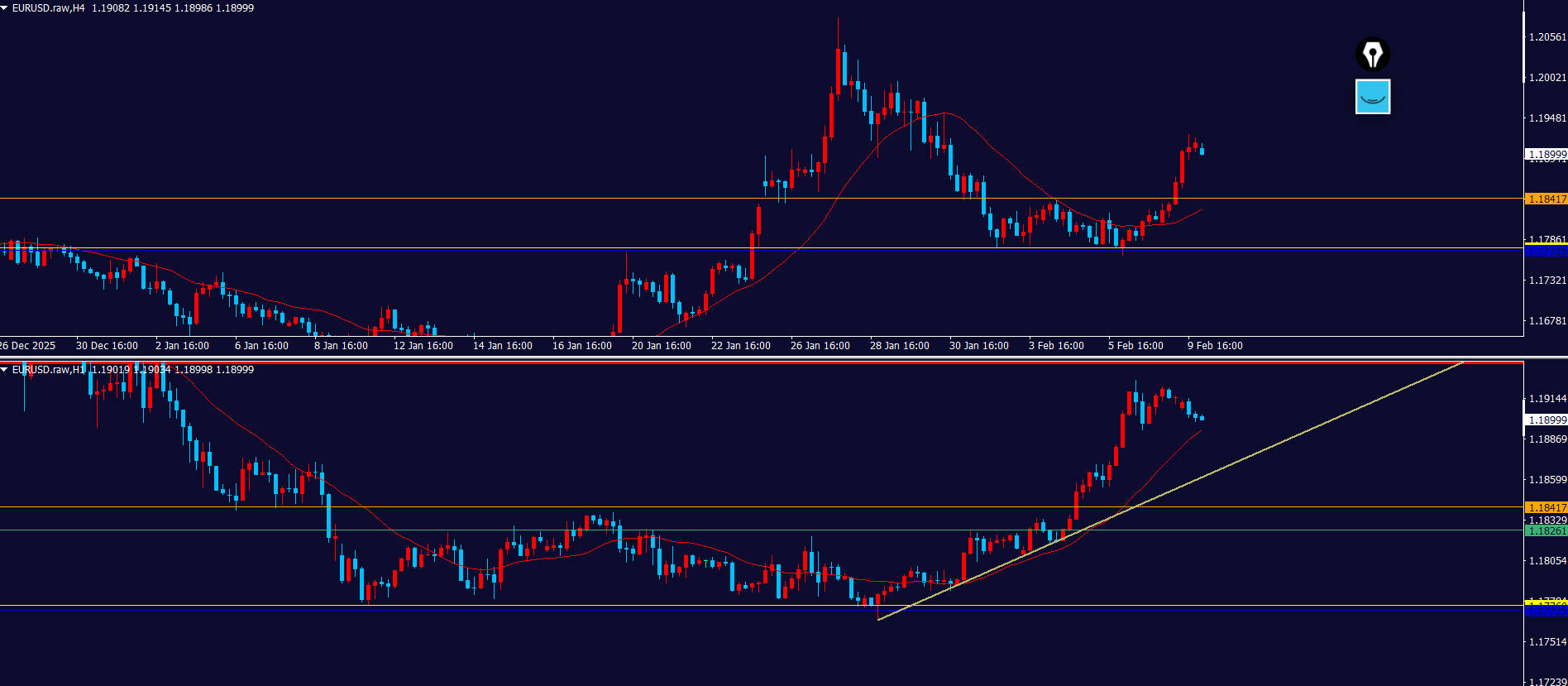Click the EURUSD.raw,H1 chart title text
The image size is (1568, 686).
click(x=48, y=370)
